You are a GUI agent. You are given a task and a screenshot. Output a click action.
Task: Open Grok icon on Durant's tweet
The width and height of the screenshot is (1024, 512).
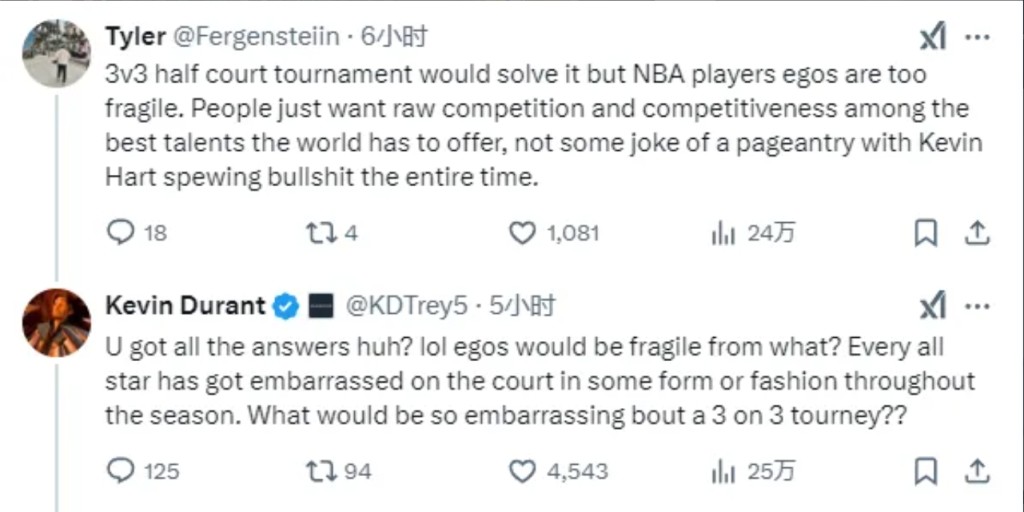click(932, 306)
